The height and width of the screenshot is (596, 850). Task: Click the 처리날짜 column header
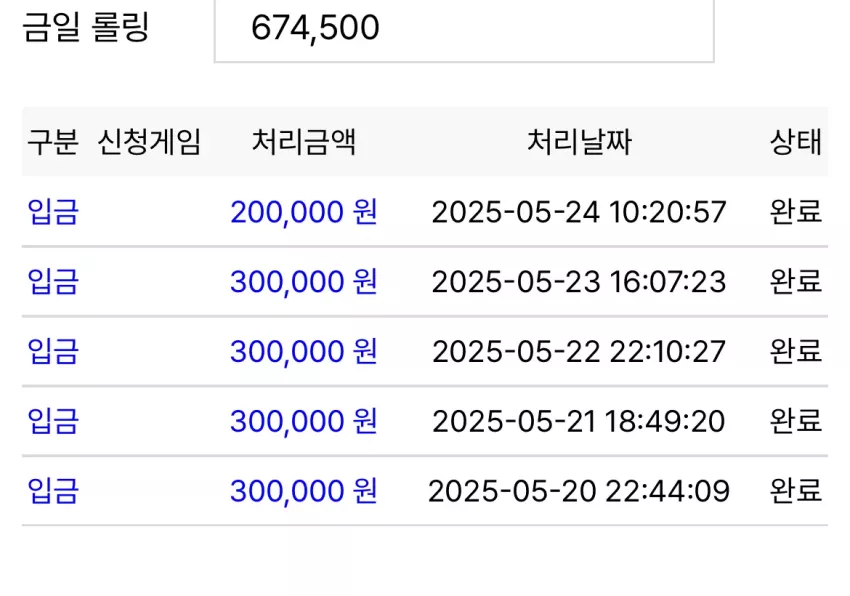point(579,143)
